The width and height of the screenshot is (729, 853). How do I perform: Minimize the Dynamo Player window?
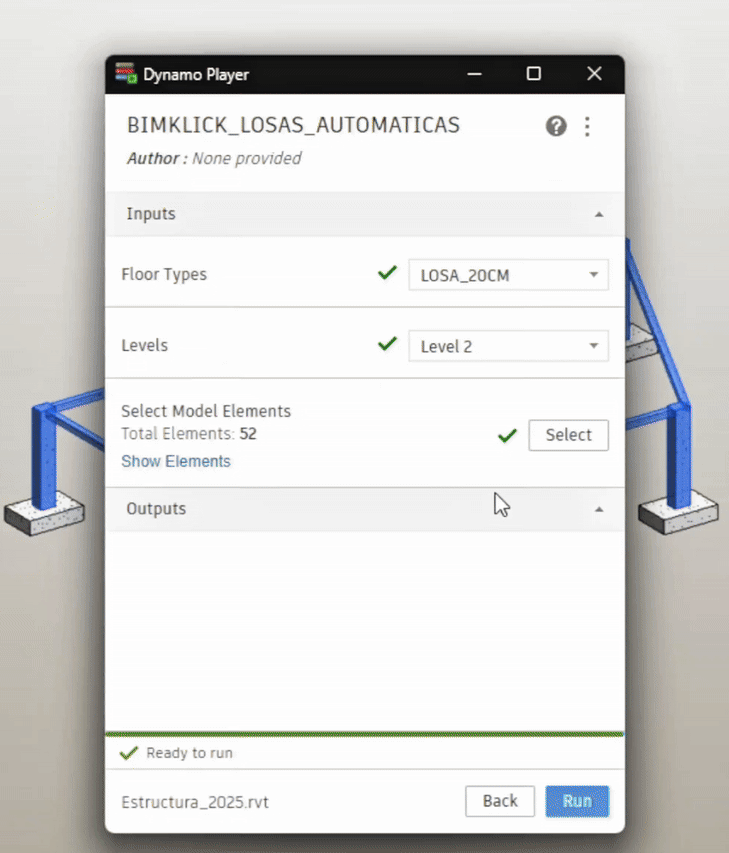(474, 74)
